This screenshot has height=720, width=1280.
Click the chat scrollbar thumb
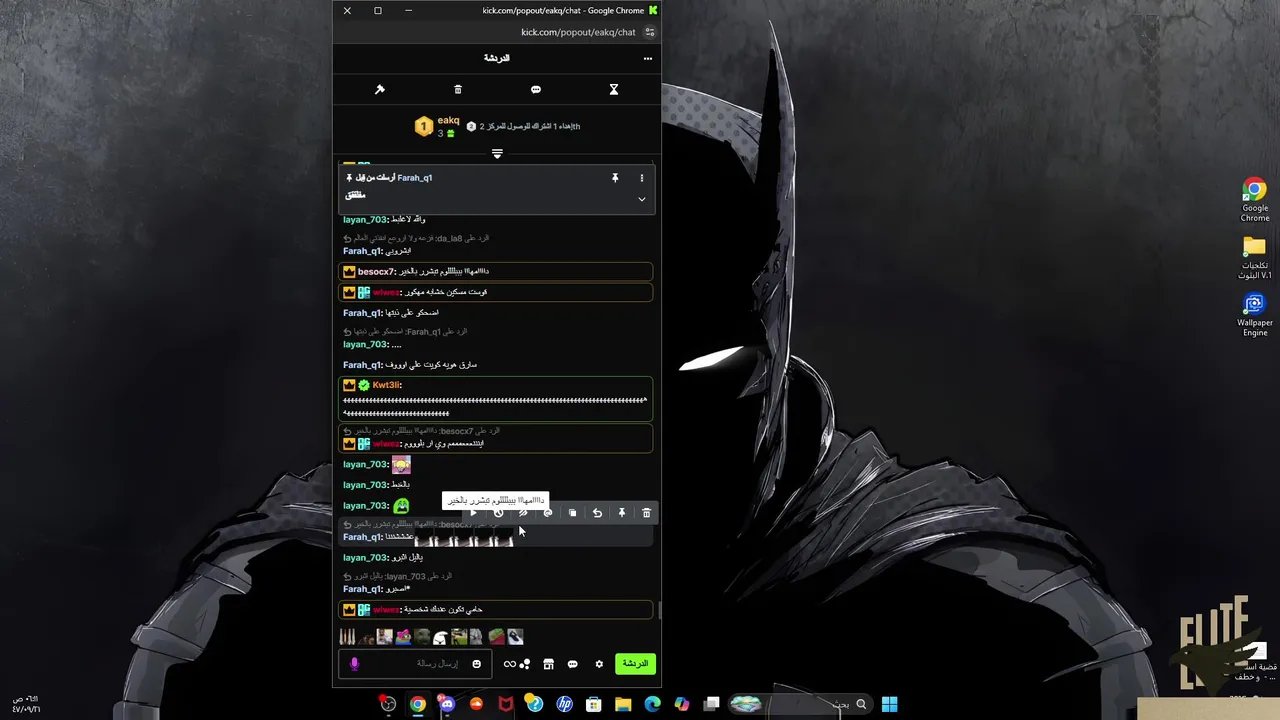pos(659,610)
